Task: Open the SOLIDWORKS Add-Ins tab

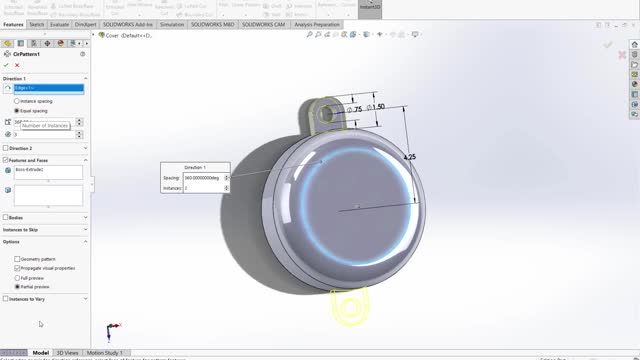Action: click(127, 24)
